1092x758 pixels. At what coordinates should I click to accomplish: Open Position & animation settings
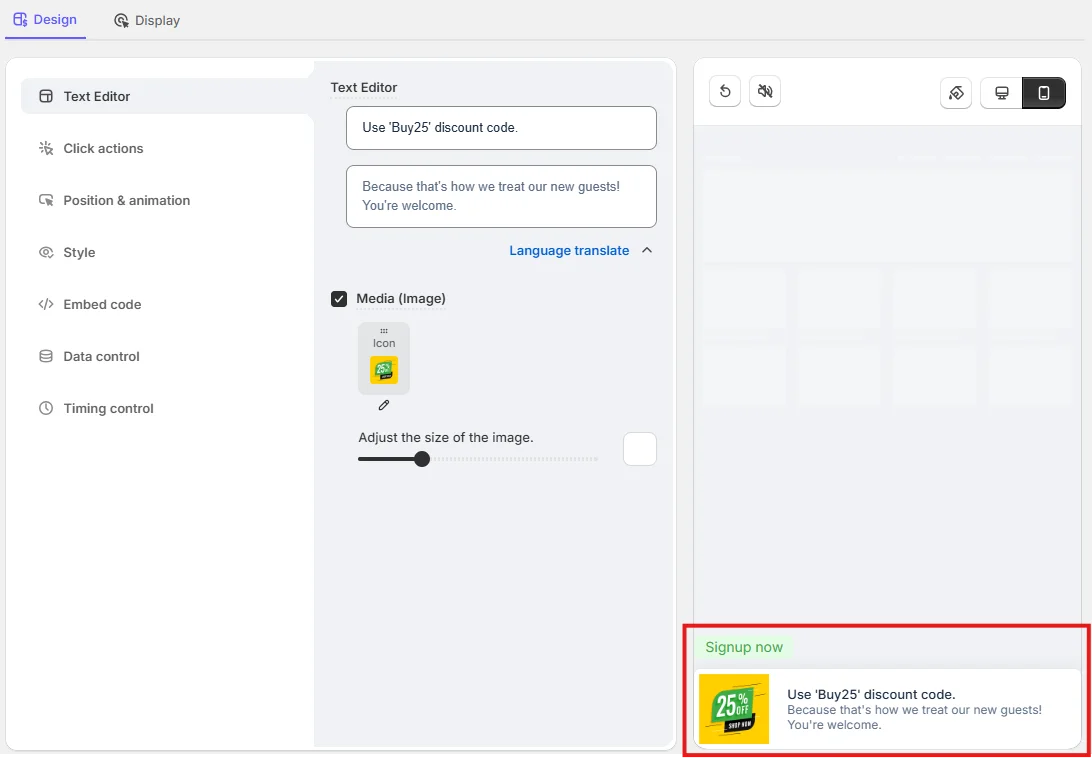point(126,201)
